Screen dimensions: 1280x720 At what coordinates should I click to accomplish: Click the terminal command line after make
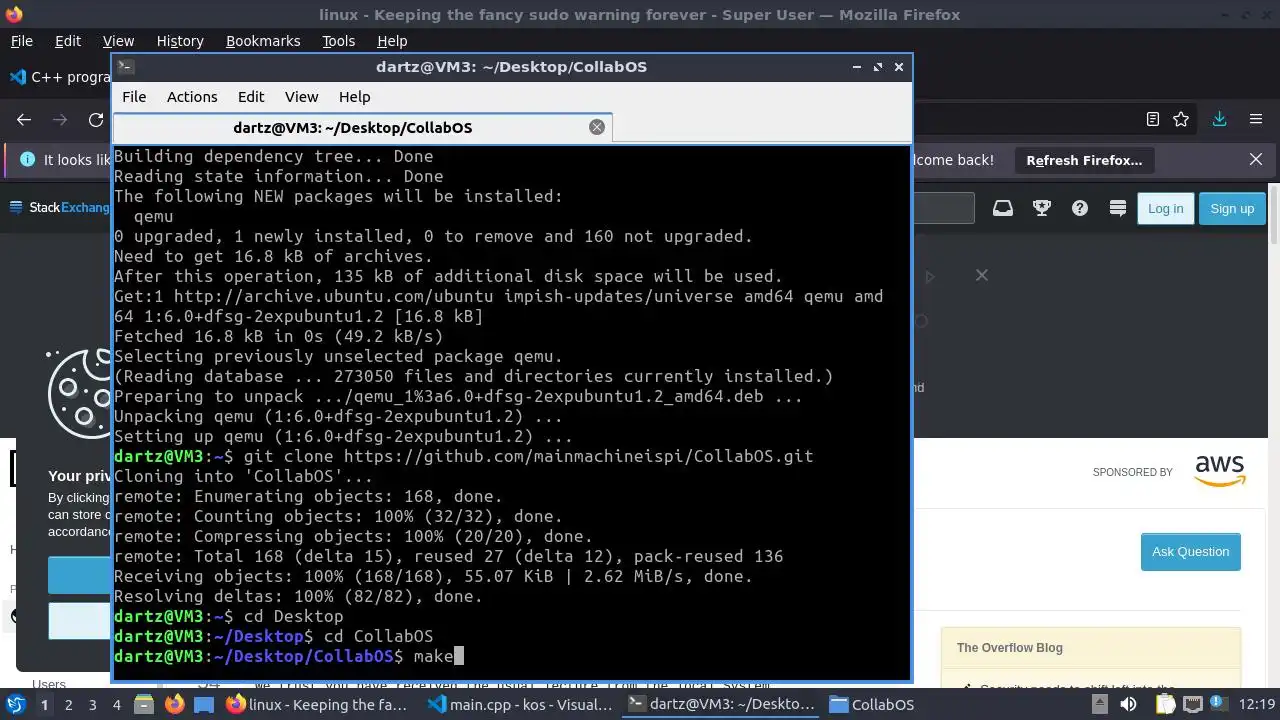click(x=459, y=656)
